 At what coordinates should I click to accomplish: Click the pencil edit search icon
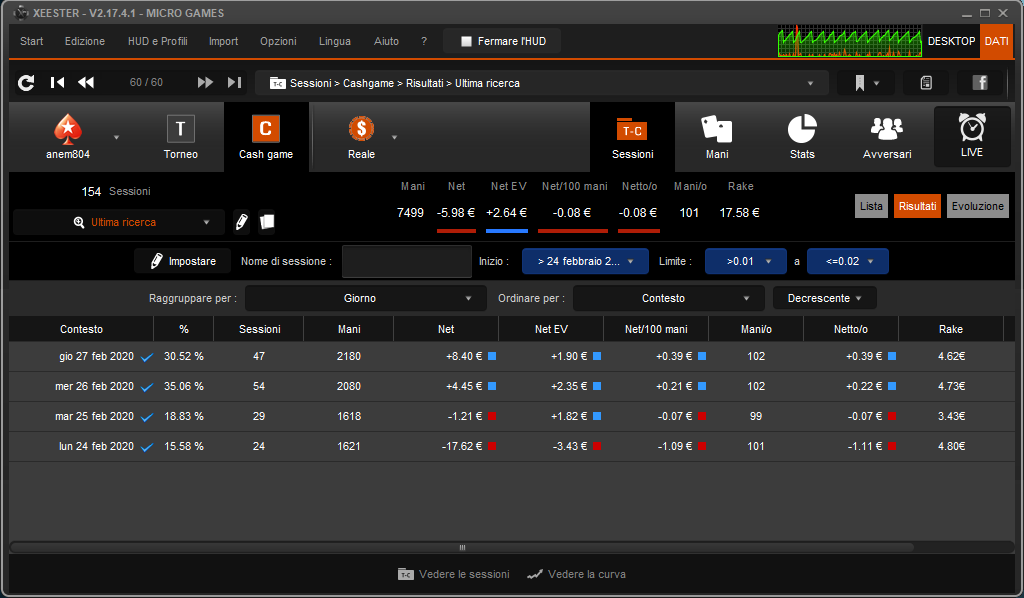click(242, 222)
